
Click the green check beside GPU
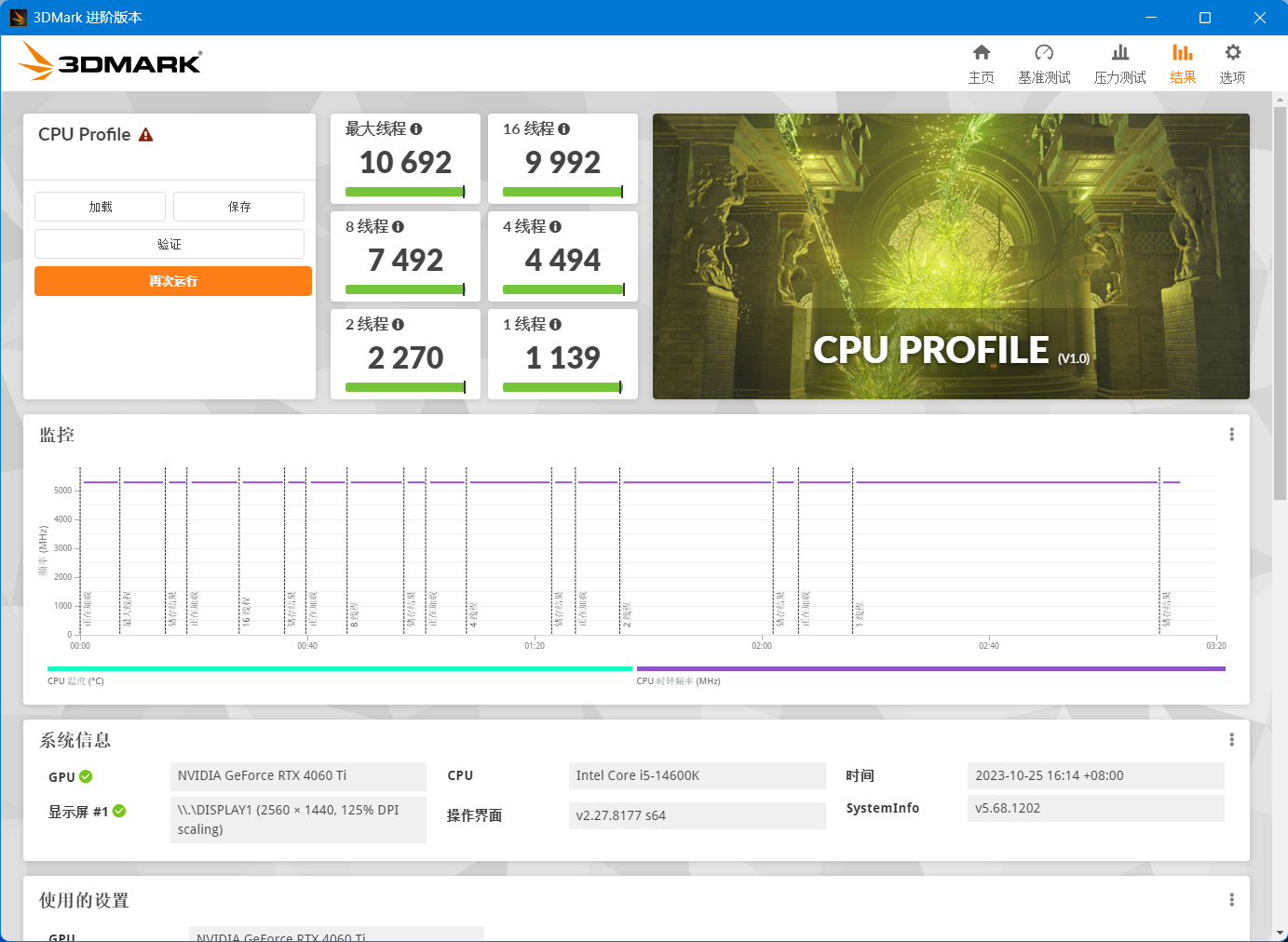coord(86,776)
